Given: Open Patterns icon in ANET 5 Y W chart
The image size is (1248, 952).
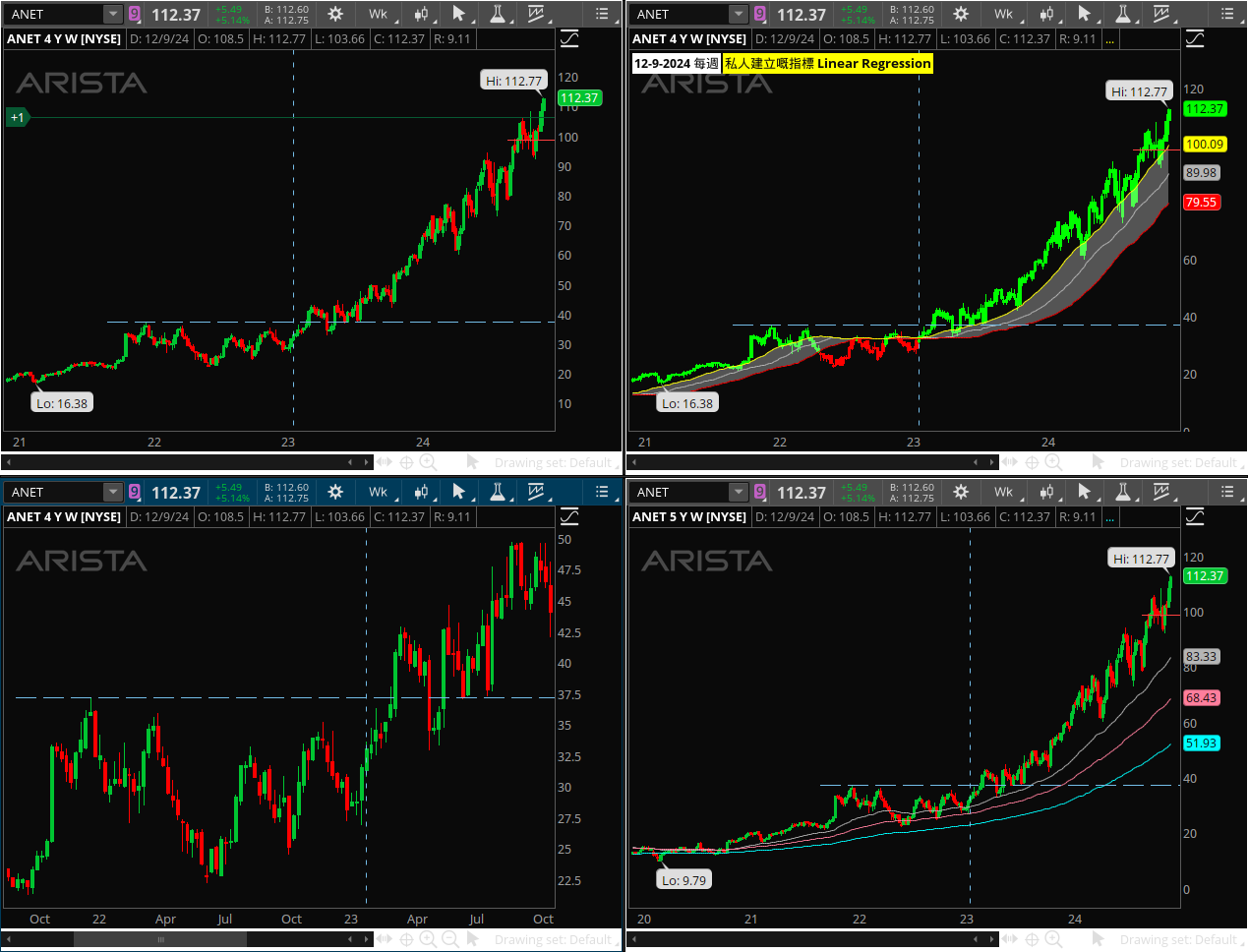Looking at the screenshot, I should 1161,492.
